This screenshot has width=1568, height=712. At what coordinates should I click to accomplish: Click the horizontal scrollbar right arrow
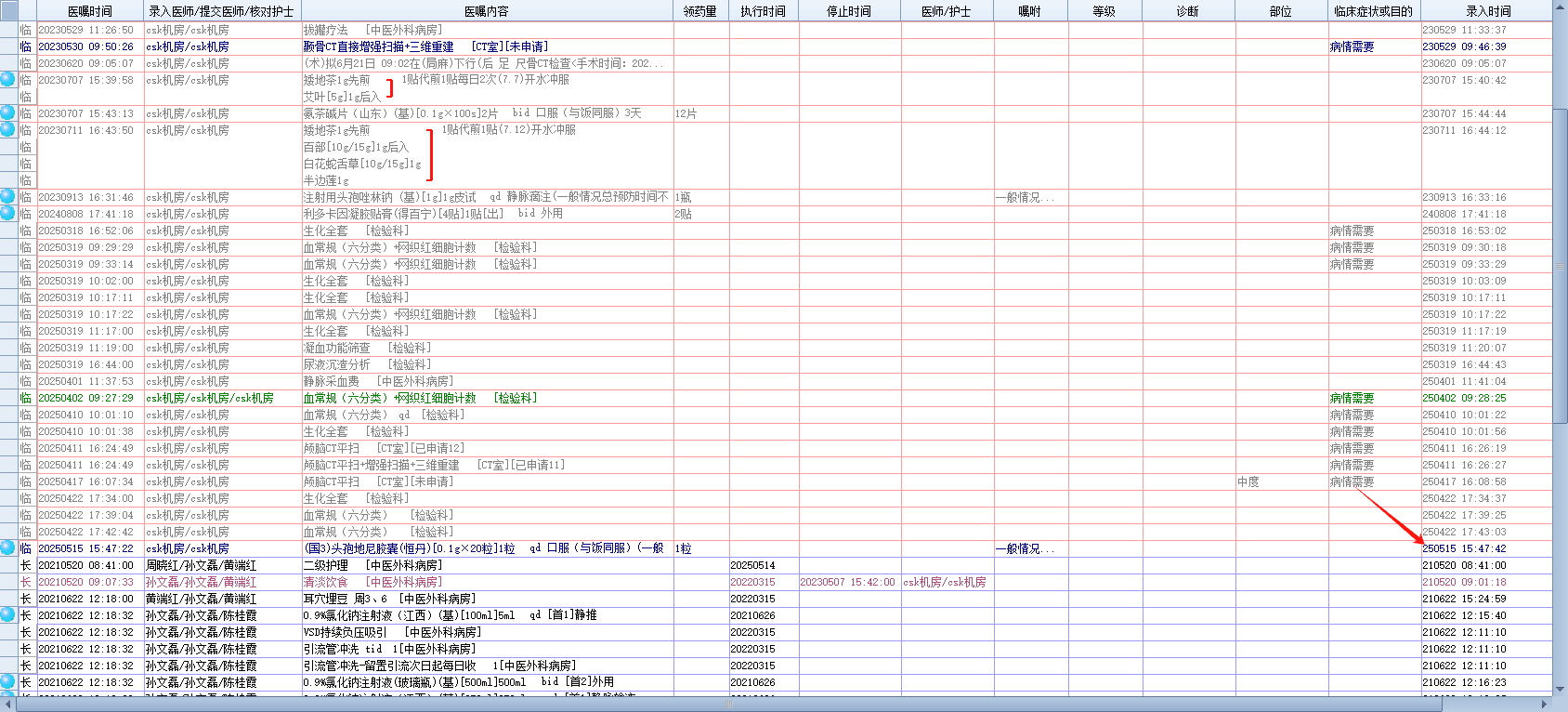point(1545,705)
